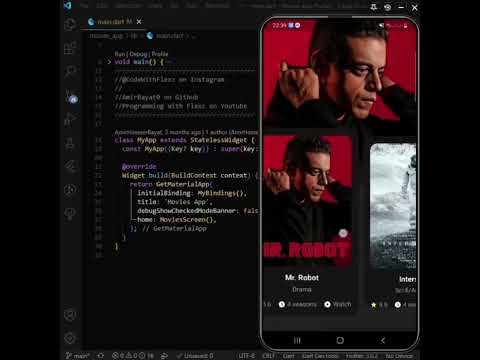This screenshot has height=360, width=480.
Task: Open the main branch picker in status bar
Action: 77,356
